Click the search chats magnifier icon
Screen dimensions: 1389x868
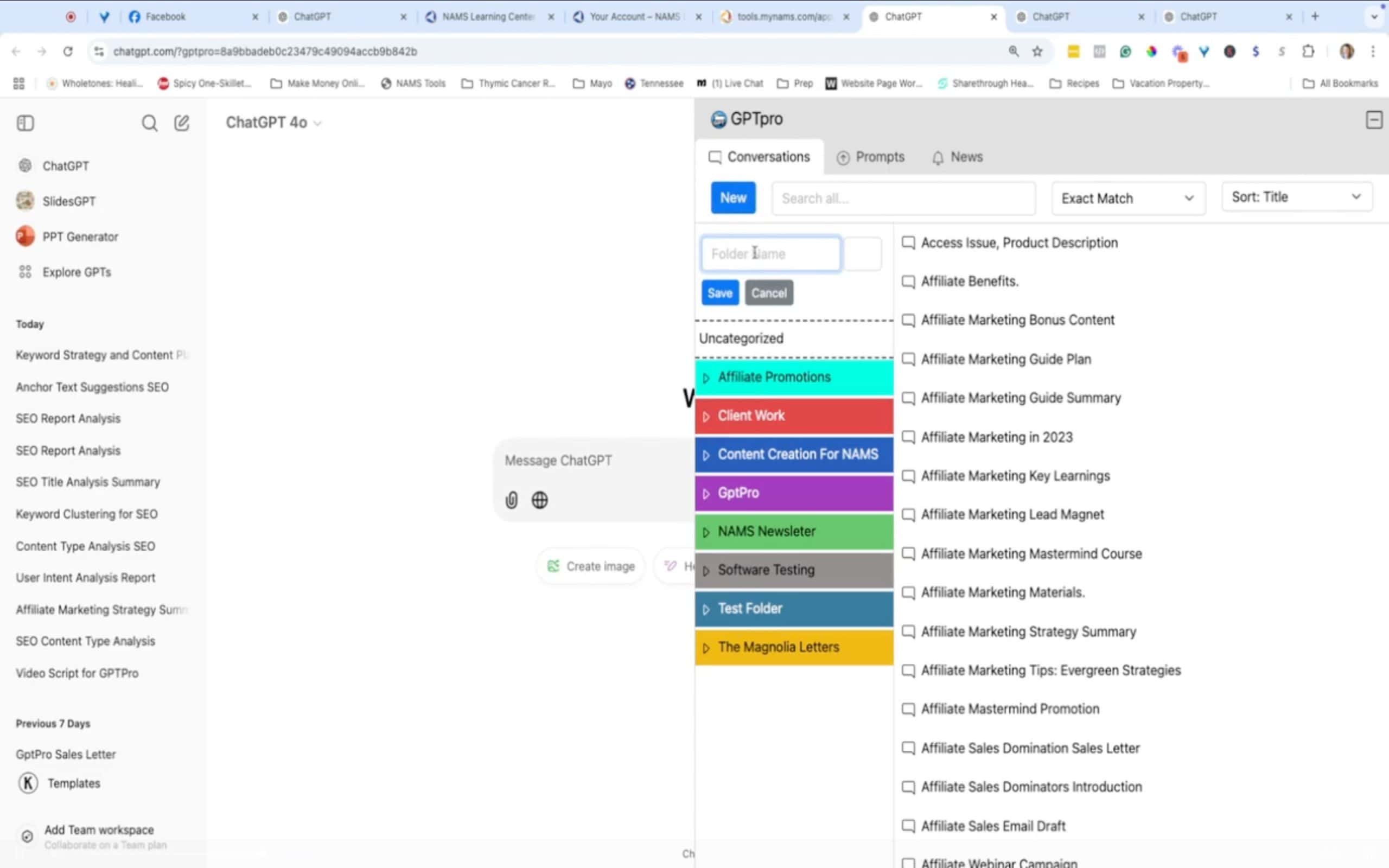(149, 123)
